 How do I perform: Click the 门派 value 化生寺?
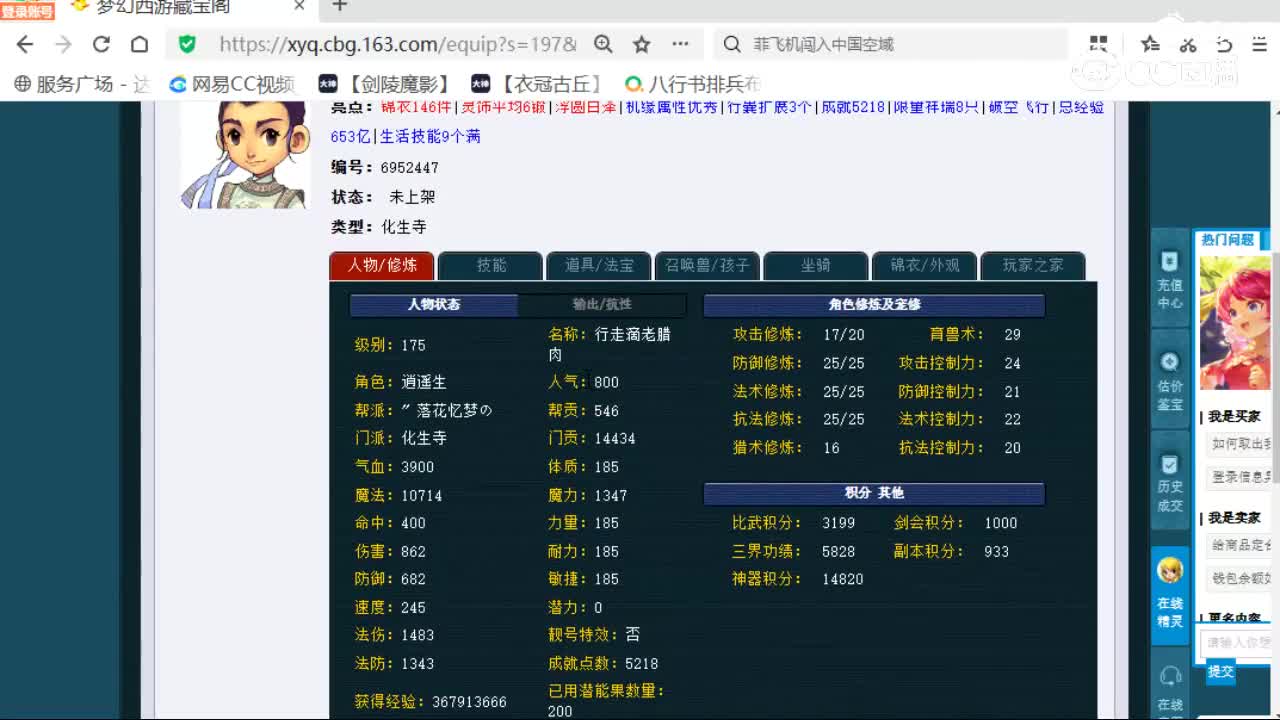tap(424, 438)
